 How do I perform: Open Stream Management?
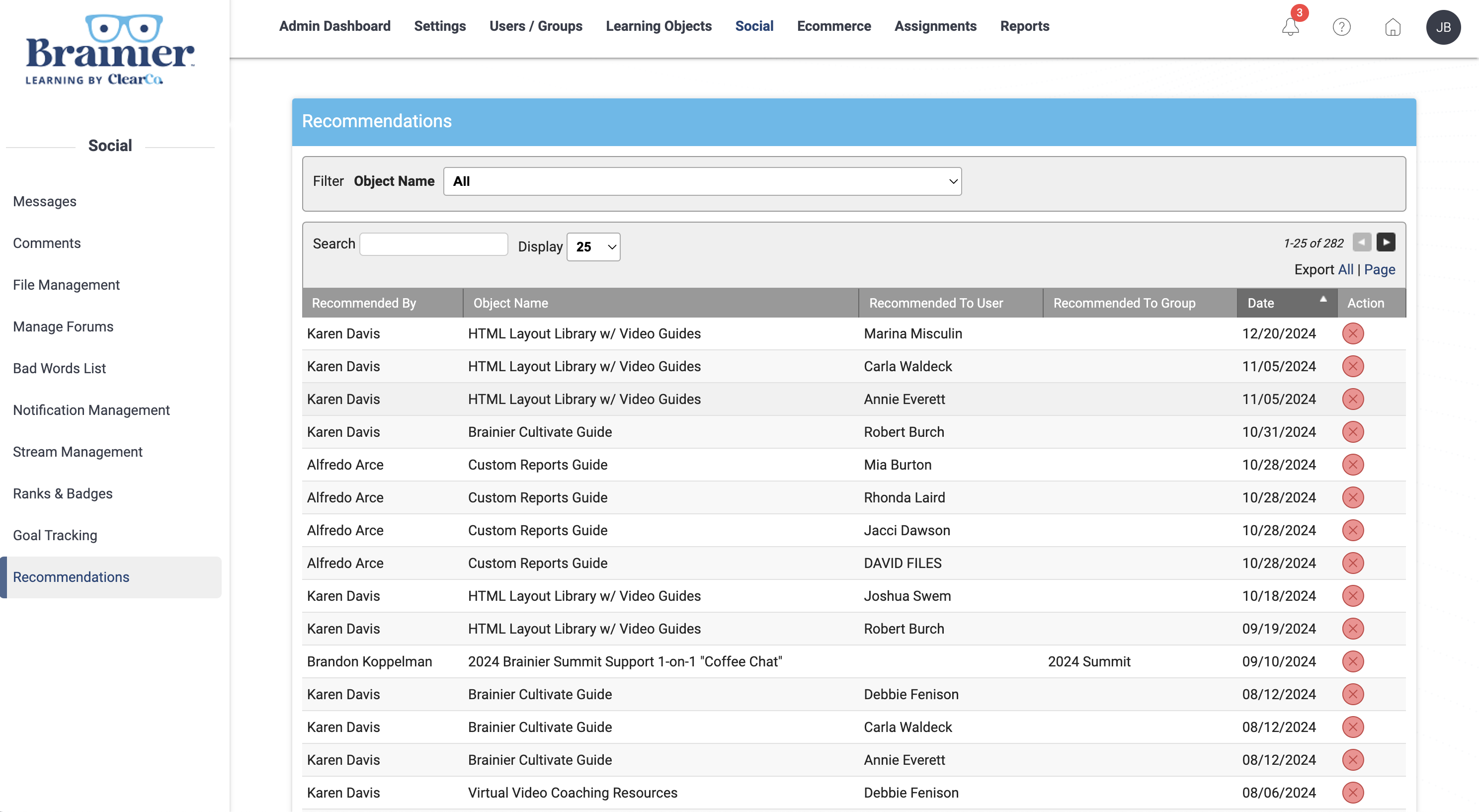pos(78,452)
